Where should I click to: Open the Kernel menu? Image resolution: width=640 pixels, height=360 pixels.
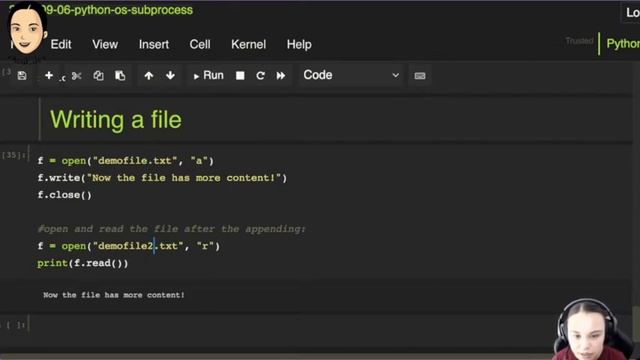(249, 44)
